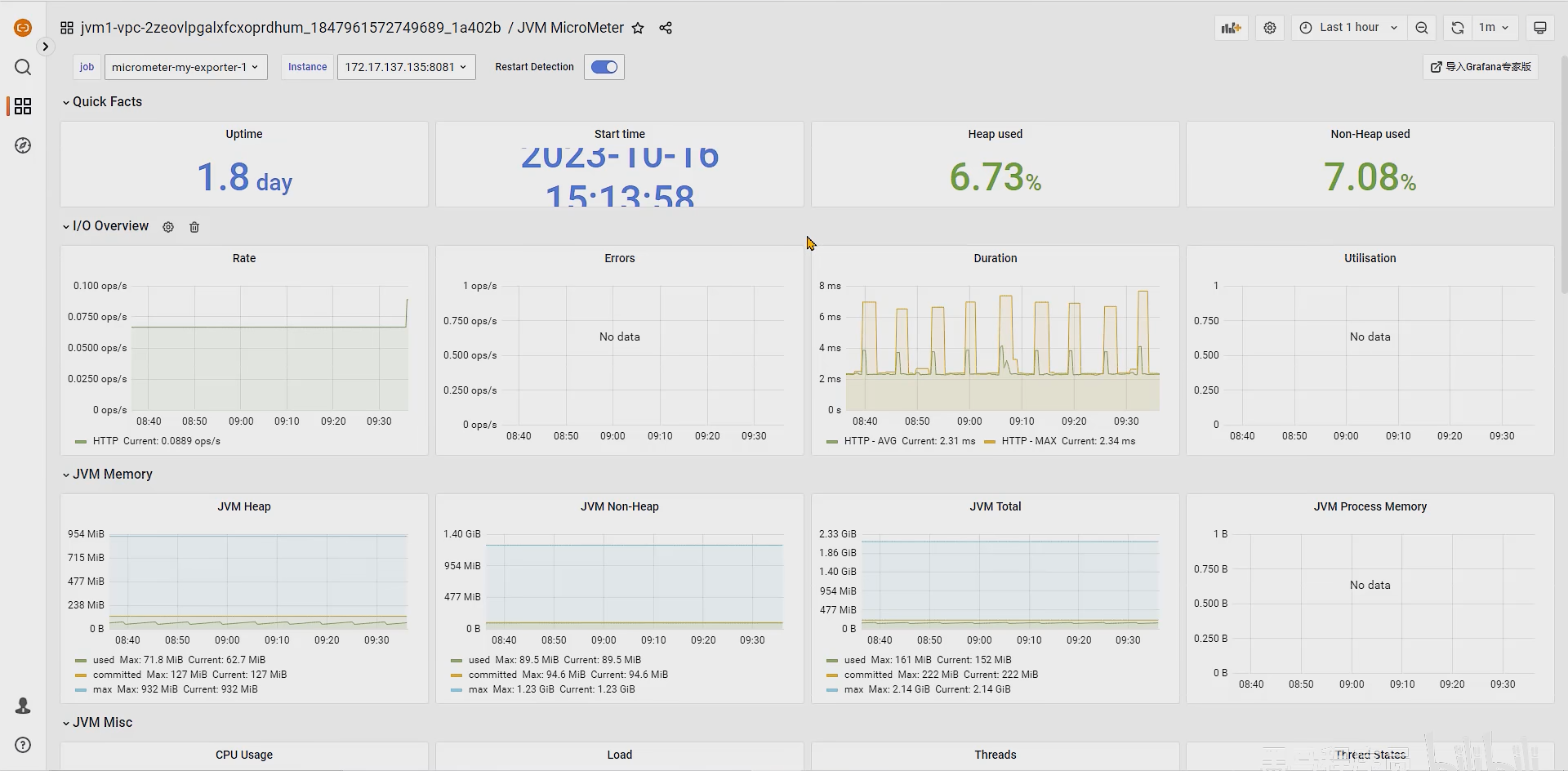
Task: Open the Explore compass icon
Action: click(x=23, y=145)
